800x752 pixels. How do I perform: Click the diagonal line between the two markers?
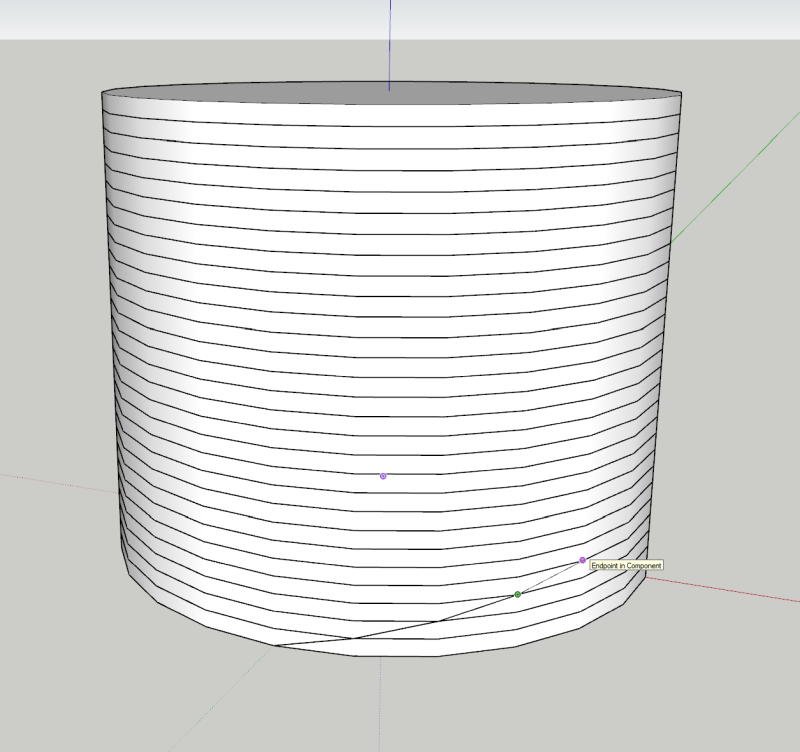pyautogui.click(x=550, y=578)
